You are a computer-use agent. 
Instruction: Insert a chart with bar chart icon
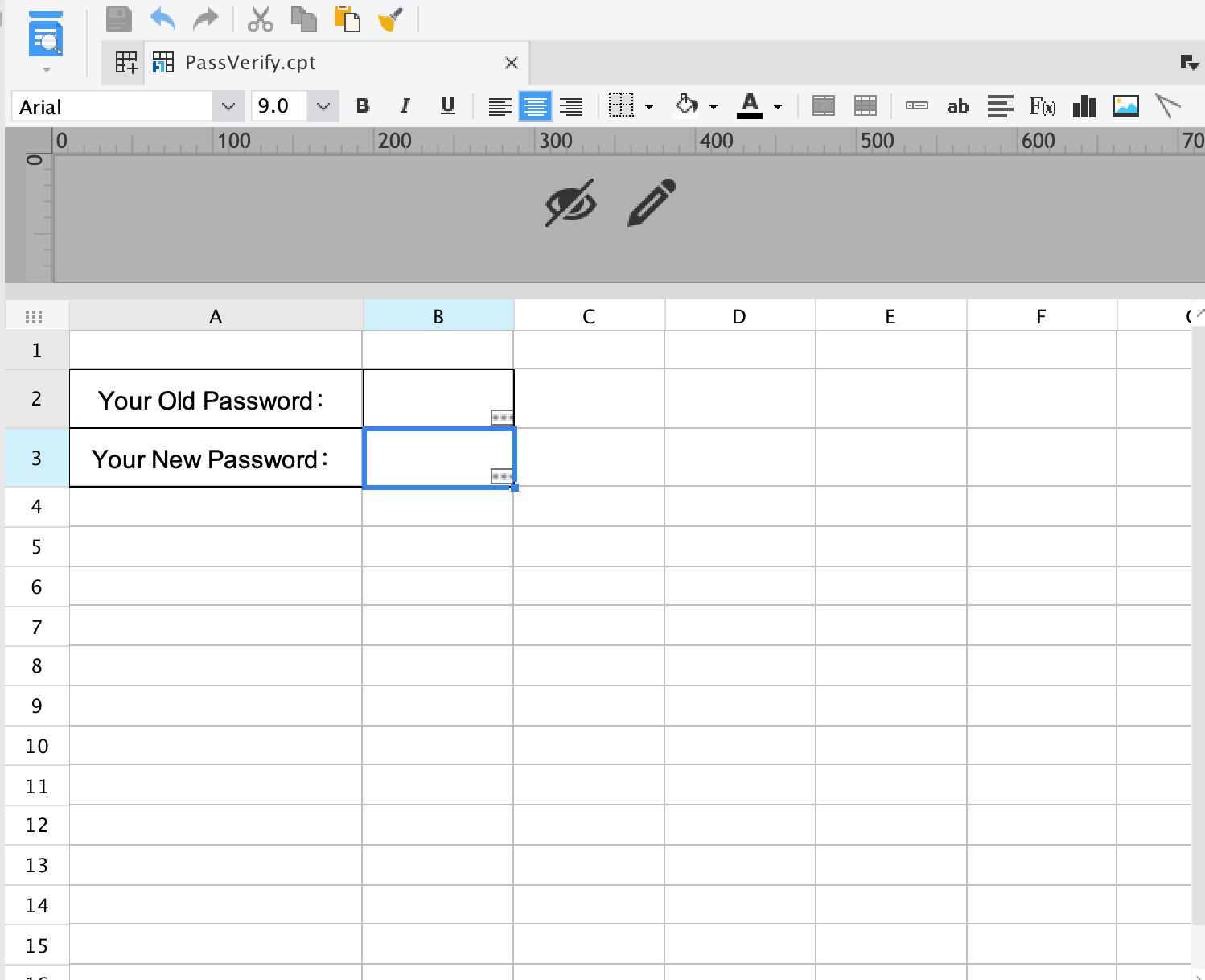coord(1084,105)
